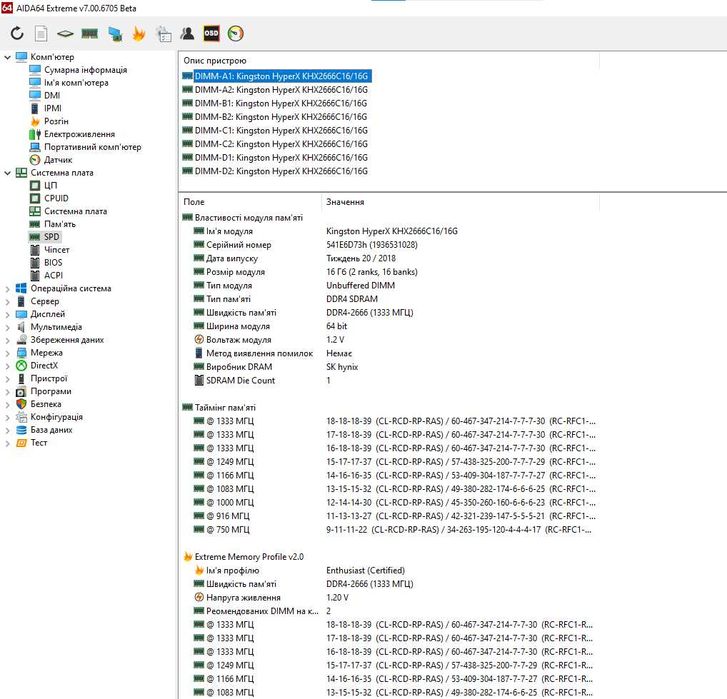Start the System Stability Test flame icon
Viewport: 727px width, 699px height.
[x=139, y=33]
